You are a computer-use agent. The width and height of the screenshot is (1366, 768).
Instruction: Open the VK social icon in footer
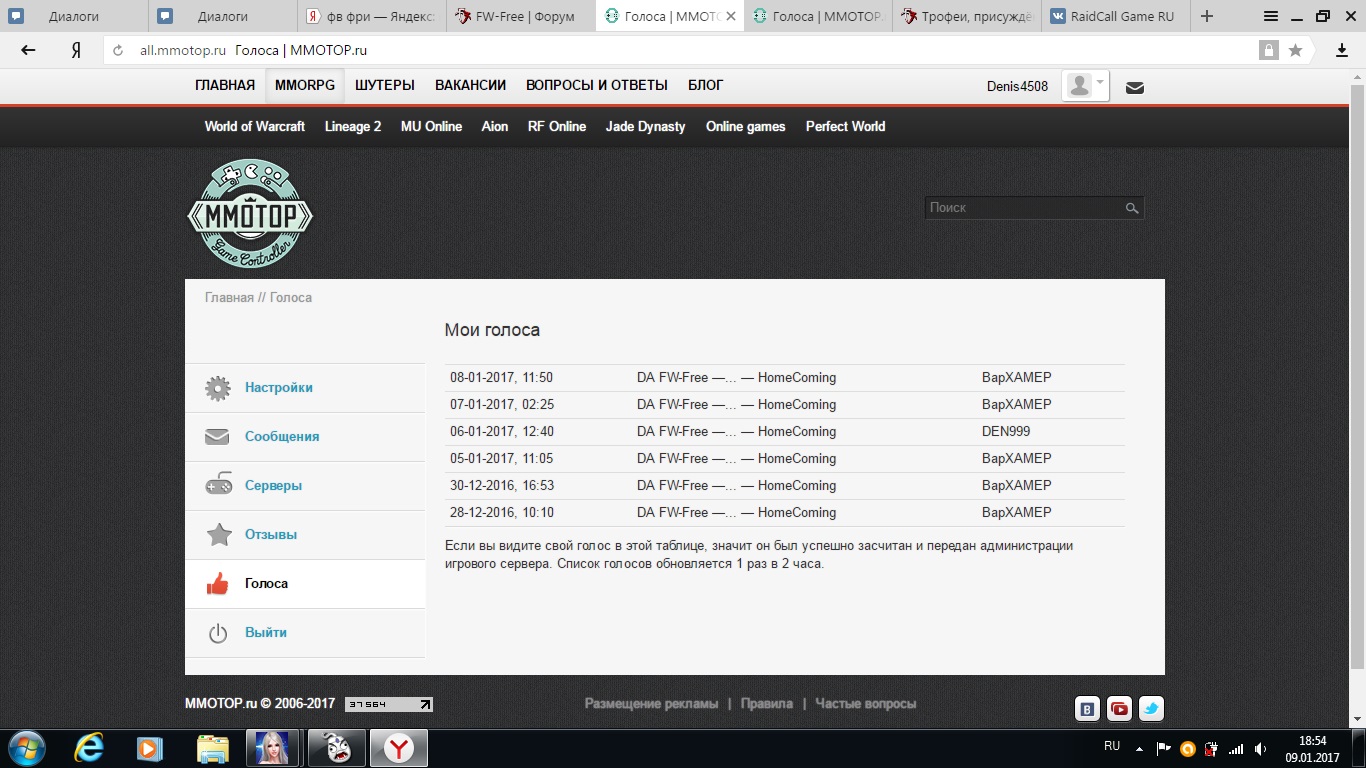tap(1087, 709)
